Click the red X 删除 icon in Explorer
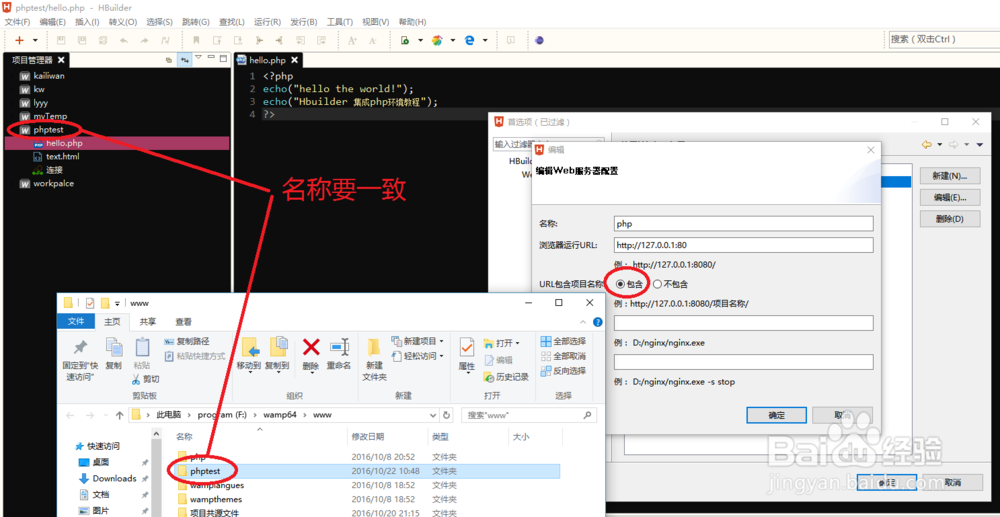This screenshot has height=517, width=1000. pyautogui.click(x=311, y=347)
